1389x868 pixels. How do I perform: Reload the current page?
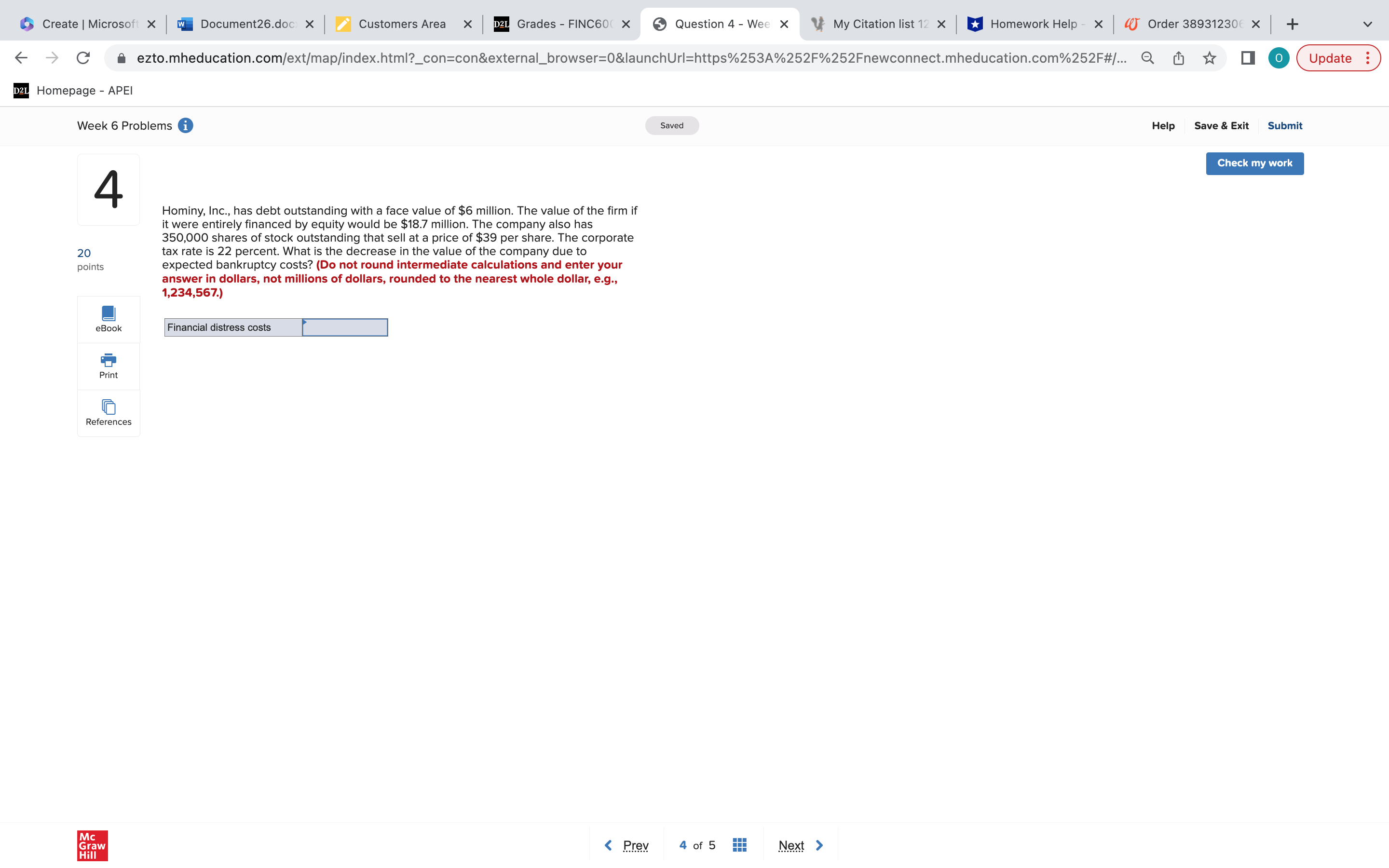coord(82,57)
